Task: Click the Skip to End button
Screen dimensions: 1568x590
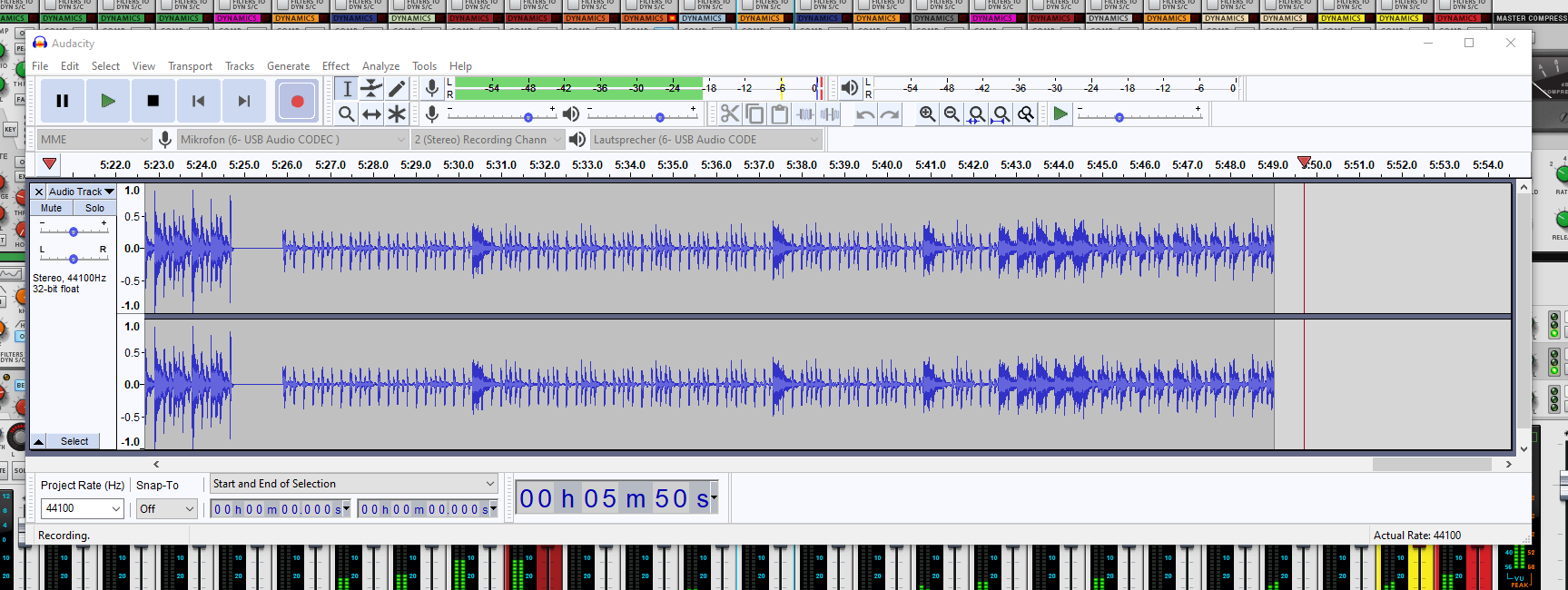Action: click(244, 101)
